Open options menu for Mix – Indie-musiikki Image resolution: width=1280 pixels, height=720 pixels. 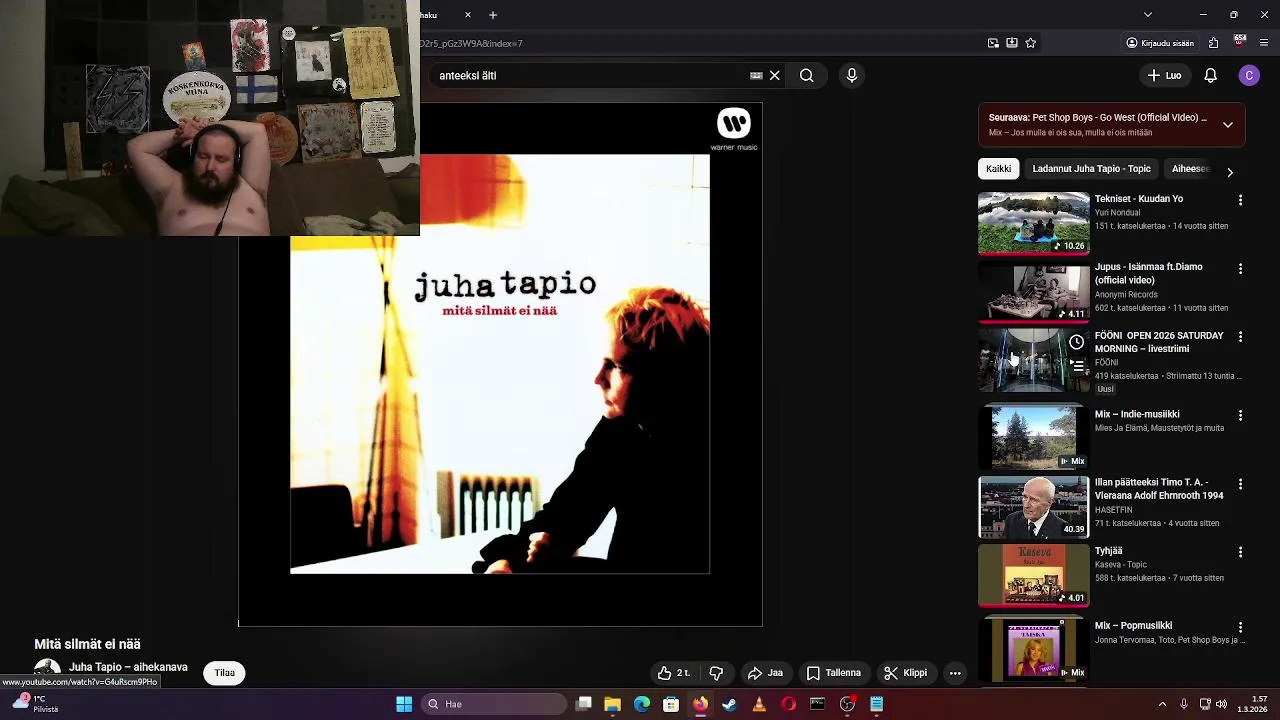coord(1240,415)
